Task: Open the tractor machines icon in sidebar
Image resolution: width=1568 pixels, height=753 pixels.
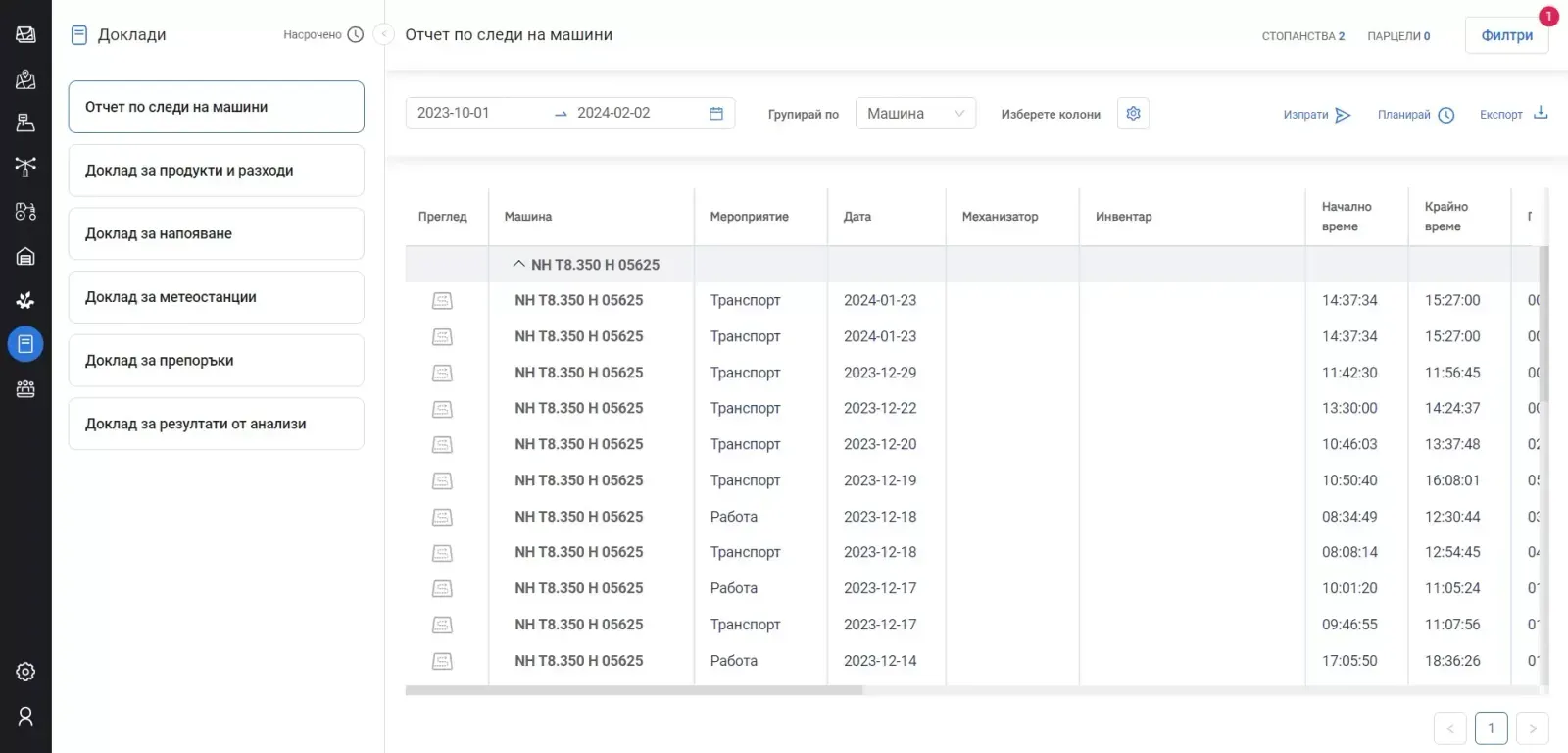Action: 25,211
